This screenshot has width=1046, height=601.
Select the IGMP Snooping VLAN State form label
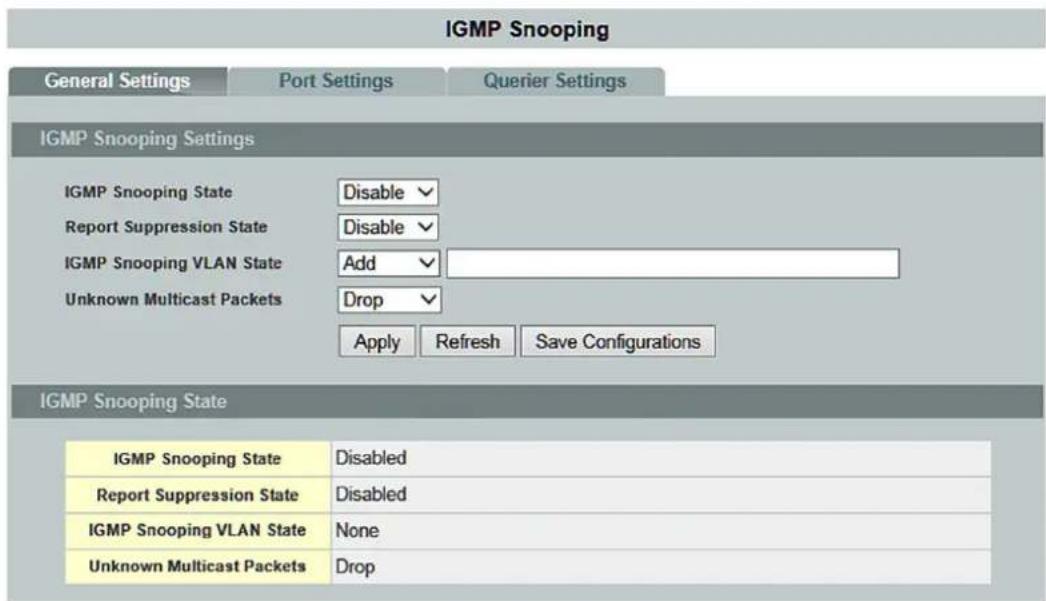(x=173, y=263)
